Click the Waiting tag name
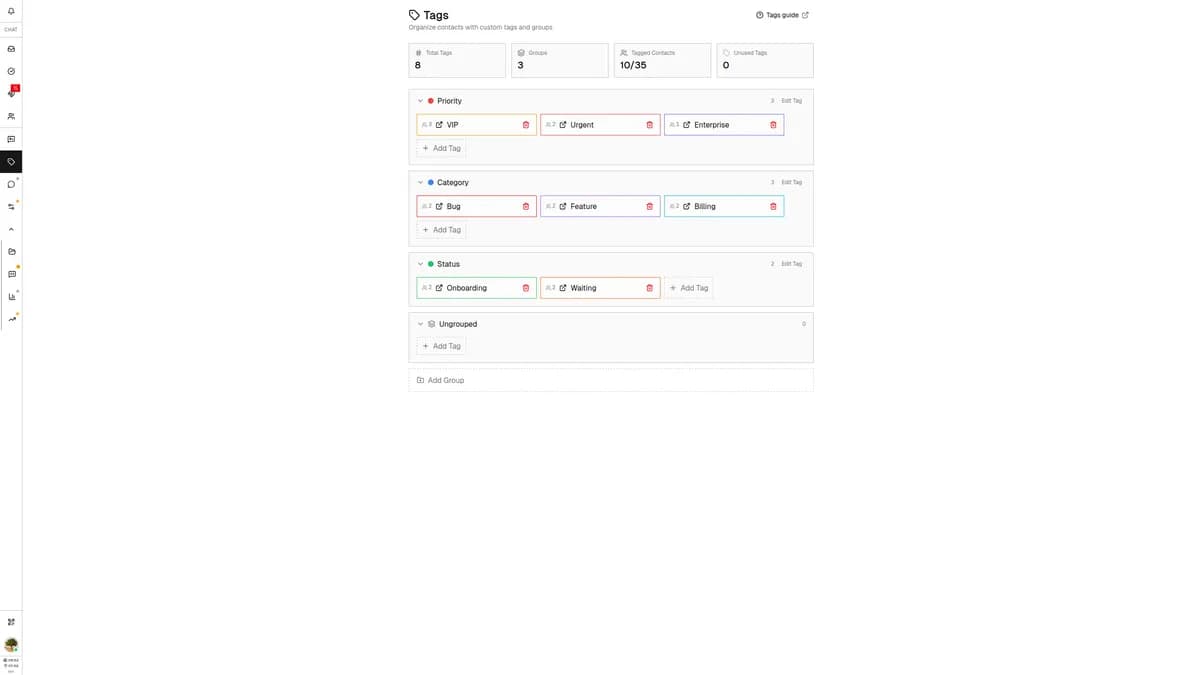 (583, 288)
